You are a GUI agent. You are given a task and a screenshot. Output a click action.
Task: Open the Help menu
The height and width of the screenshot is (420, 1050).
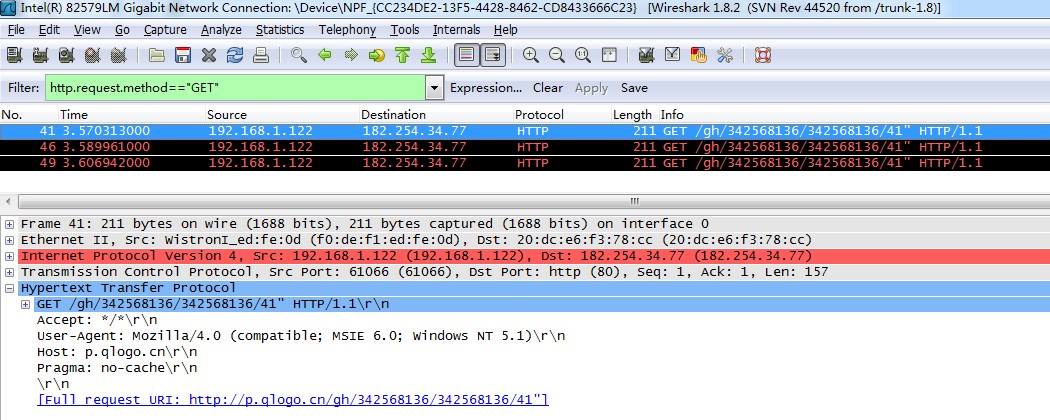click(506, 30)
